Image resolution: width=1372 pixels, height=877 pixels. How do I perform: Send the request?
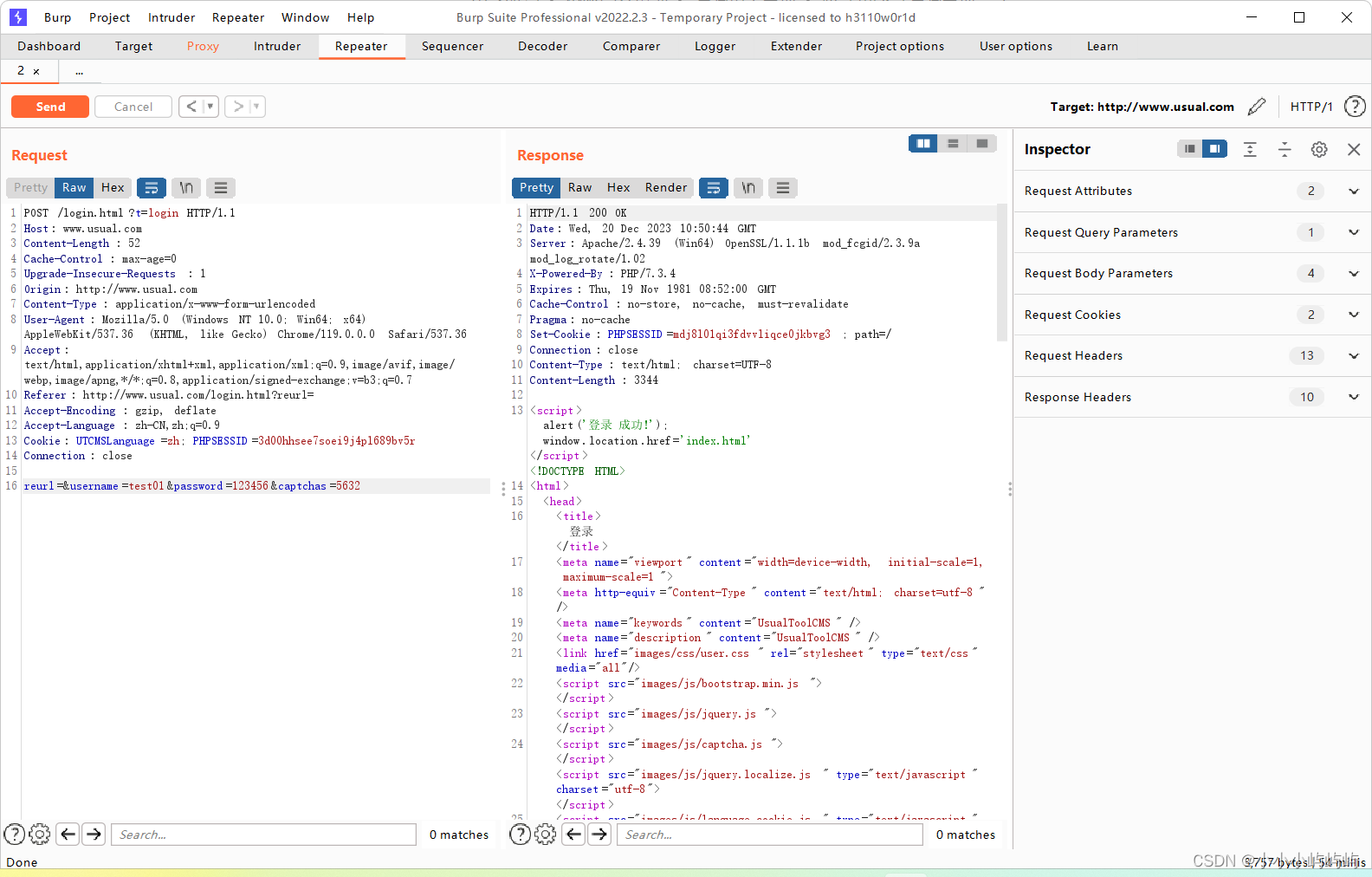click(x=50, y=107)
